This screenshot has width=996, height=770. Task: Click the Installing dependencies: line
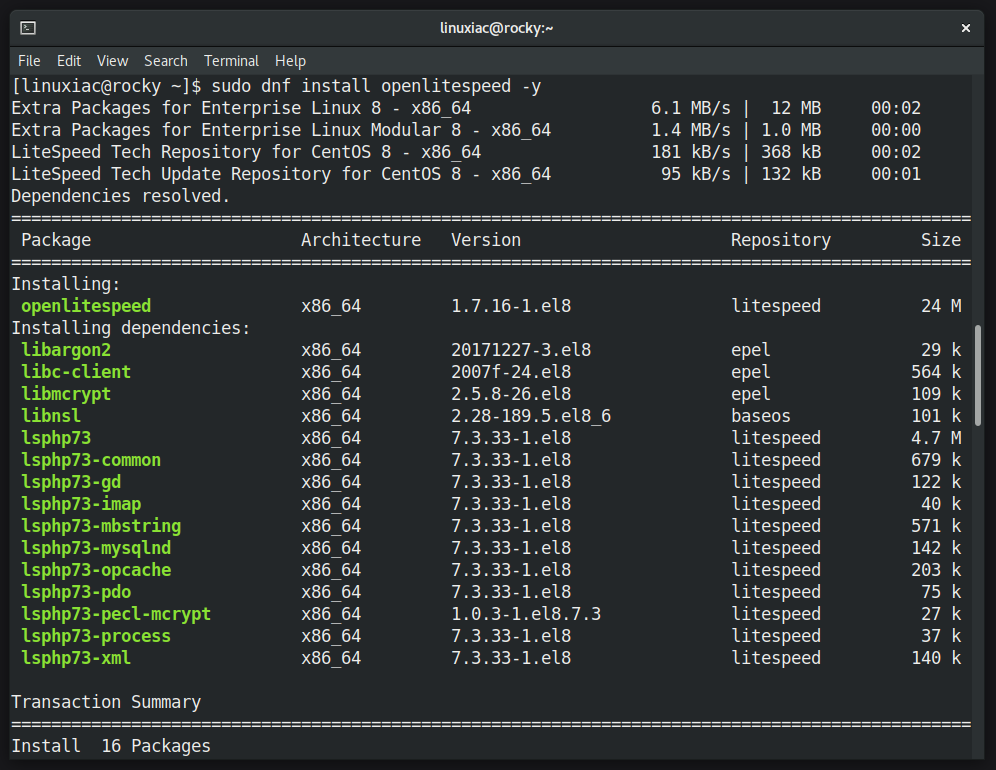click(131, 328)
